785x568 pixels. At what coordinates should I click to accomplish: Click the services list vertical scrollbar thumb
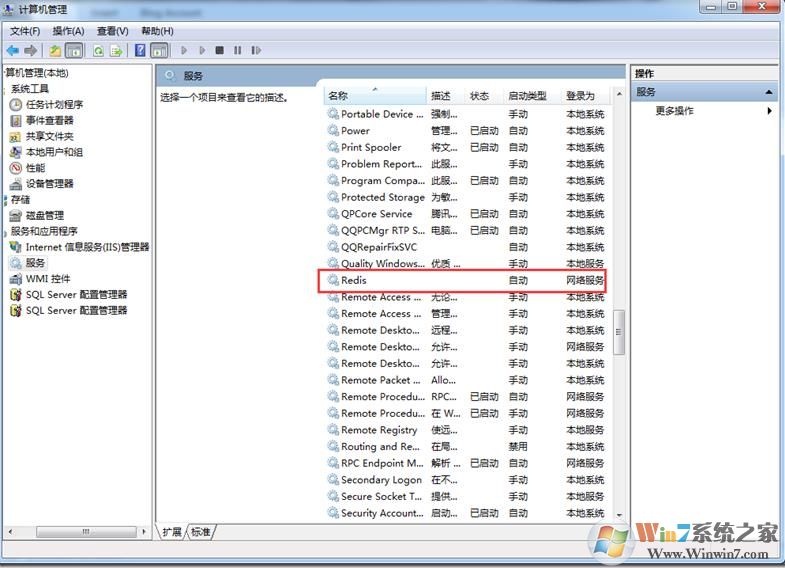tap(619, 332)
